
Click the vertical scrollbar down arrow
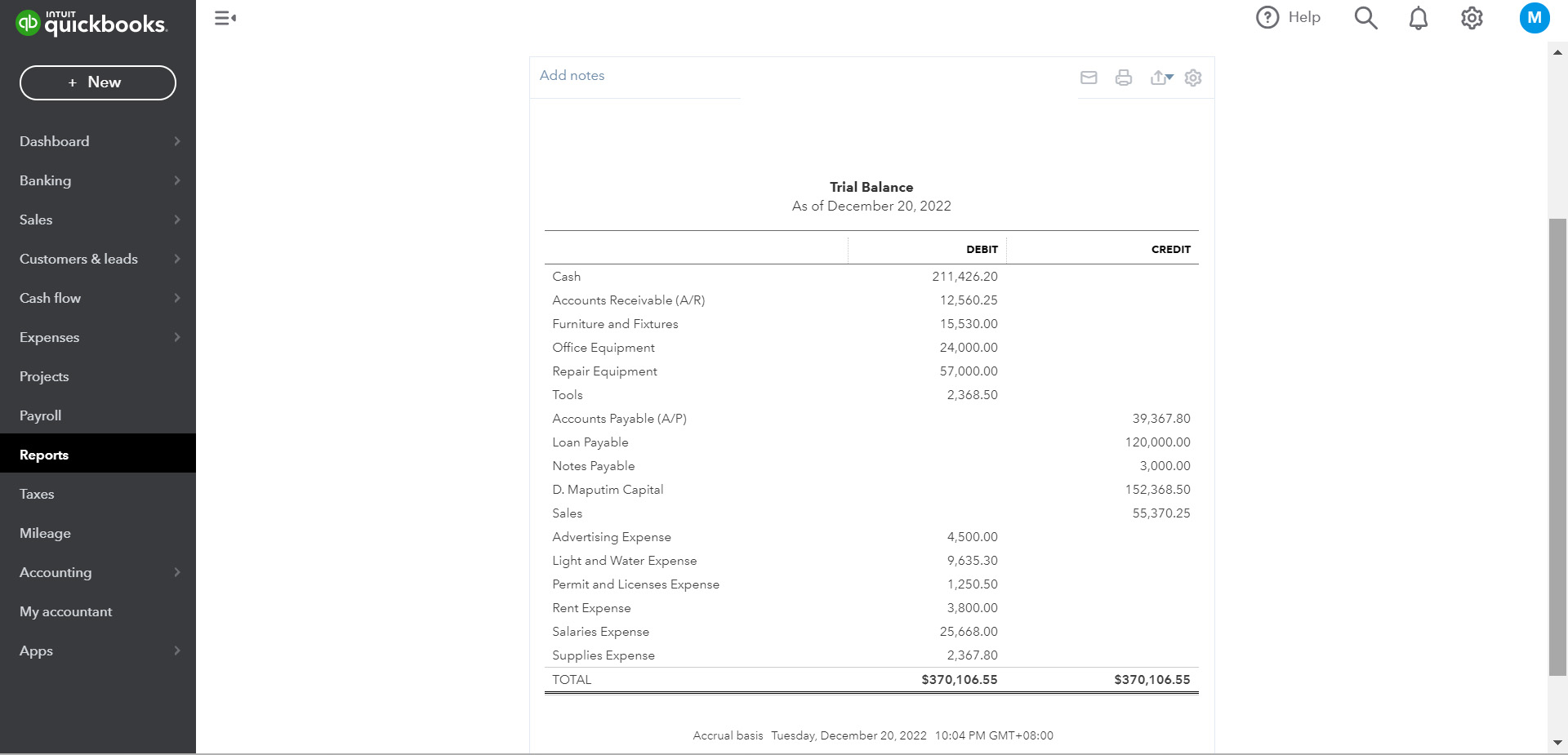coord(1557,743)
